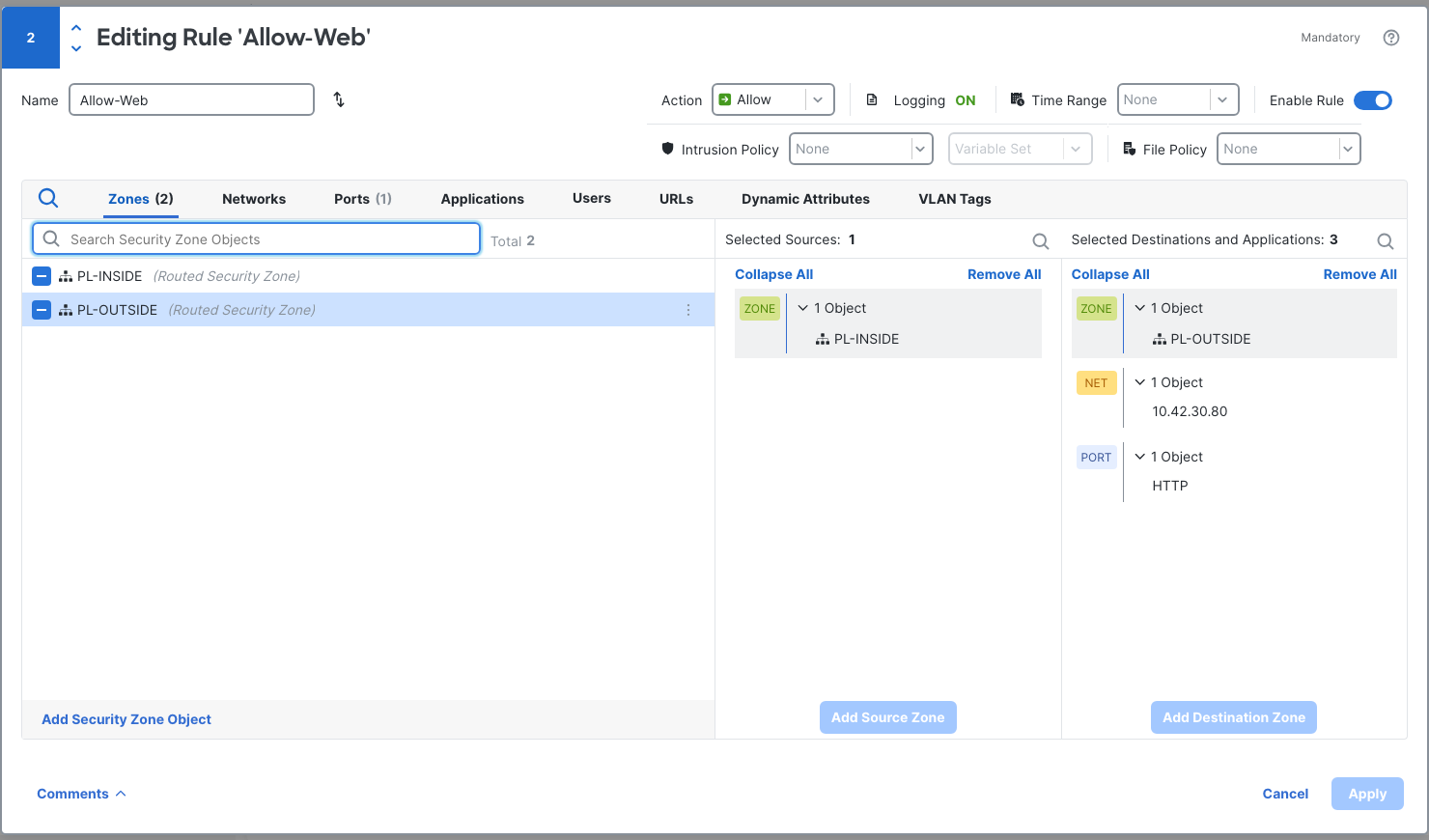This screenshot has height=840, width=1429.
Task: Click the help question mark icon
Action: [1391, 38]
